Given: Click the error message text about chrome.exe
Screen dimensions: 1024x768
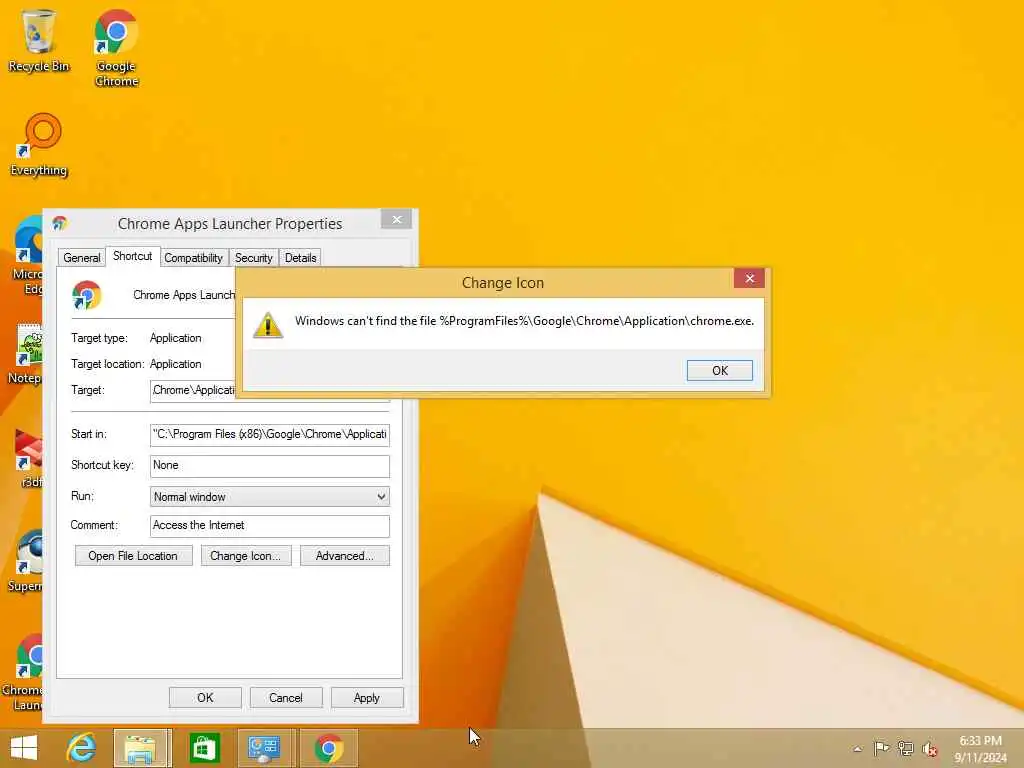Looking at the screenshot, I should pos(524,321).
